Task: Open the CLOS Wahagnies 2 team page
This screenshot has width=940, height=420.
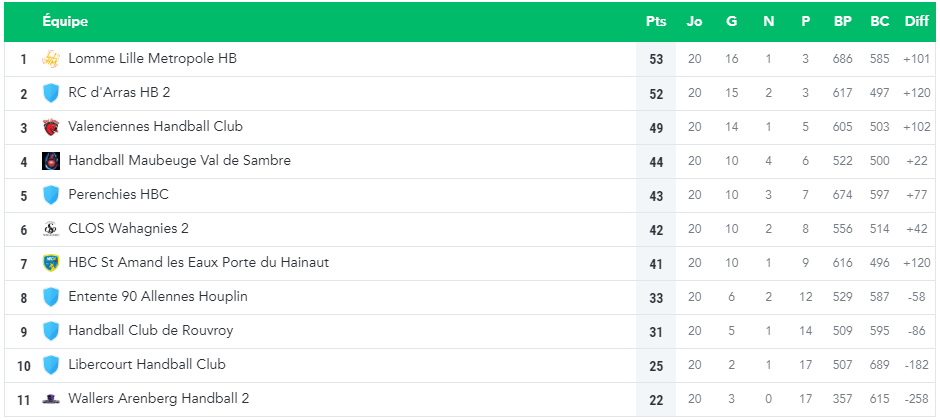Action: pyautogui.click(x=128, y=229)
